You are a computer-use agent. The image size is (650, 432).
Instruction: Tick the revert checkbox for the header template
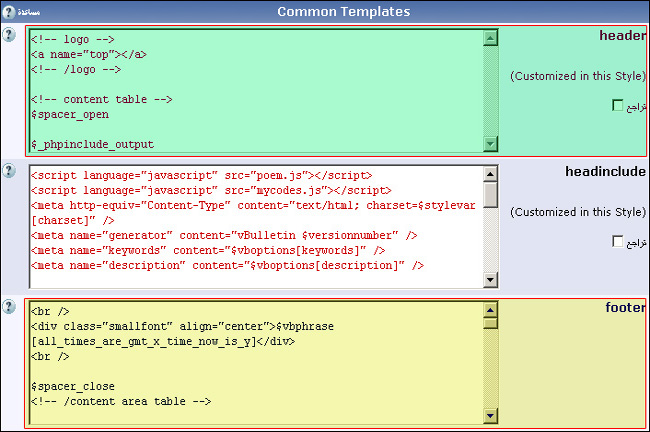617,105
